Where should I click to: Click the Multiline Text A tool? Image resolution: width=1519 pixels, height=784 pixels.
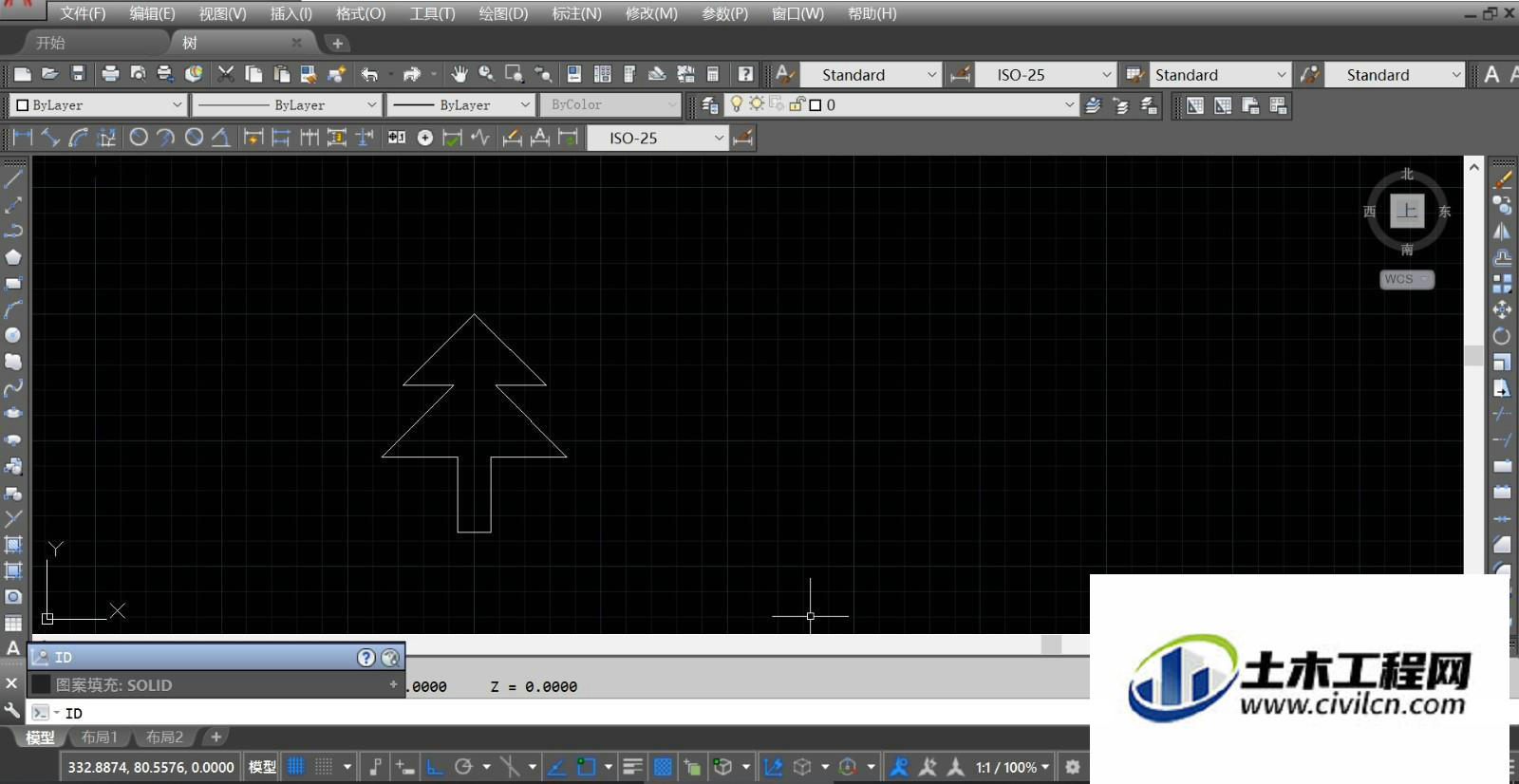pyautogui.click(x=13, y=649)
